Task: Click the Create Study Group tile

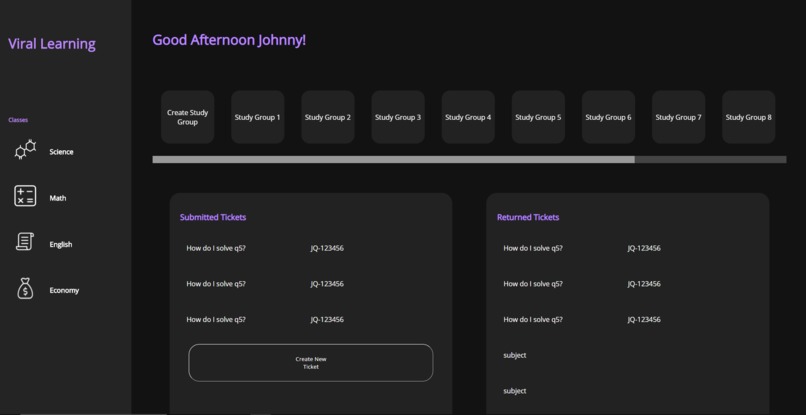Action: 188,117
